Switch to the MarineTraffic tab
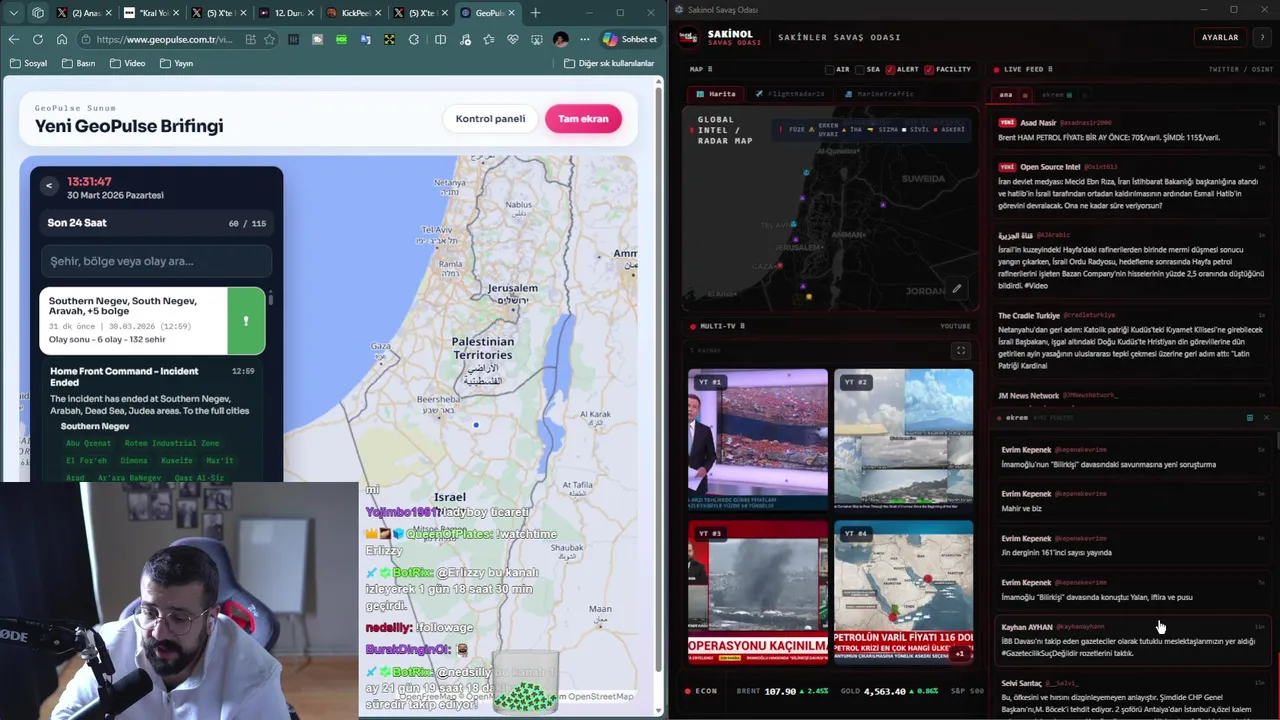The image size is (1280, 720). [880, 94]
